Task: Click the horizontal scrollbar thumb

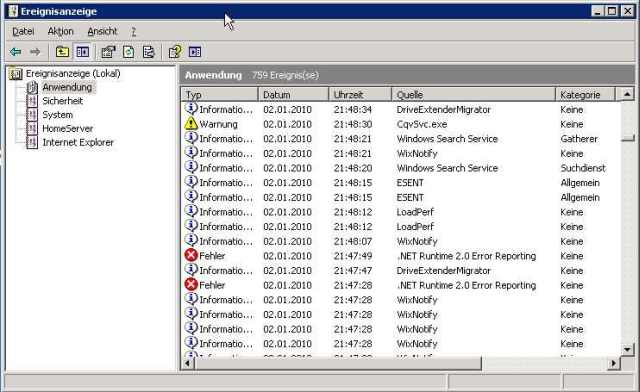Action: pyautogui.click(x=338, y=363)
